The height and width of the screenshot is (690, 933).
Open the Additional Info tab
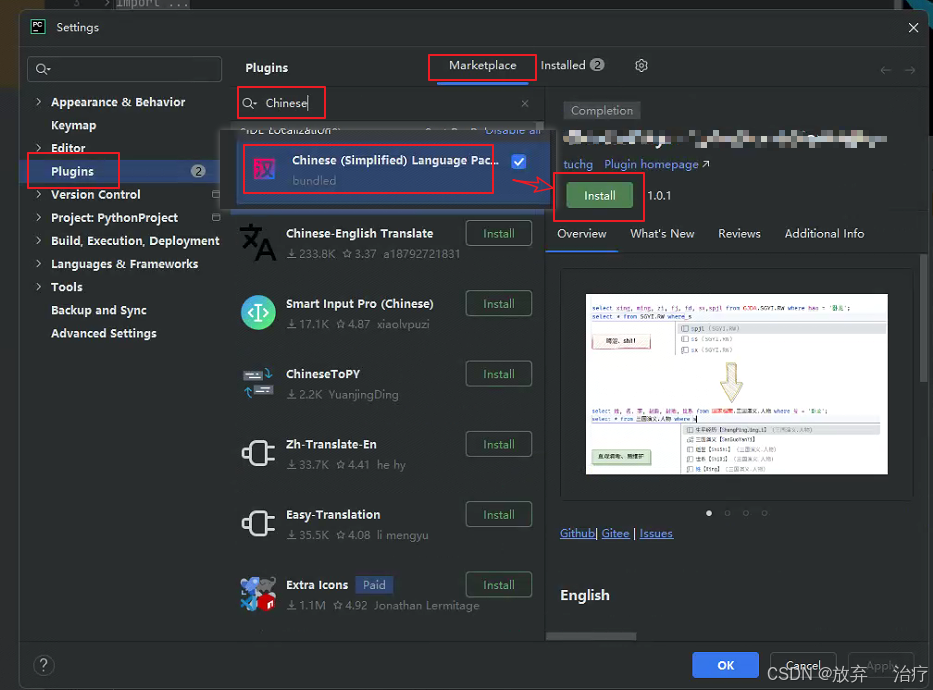[x=824, y=234]
